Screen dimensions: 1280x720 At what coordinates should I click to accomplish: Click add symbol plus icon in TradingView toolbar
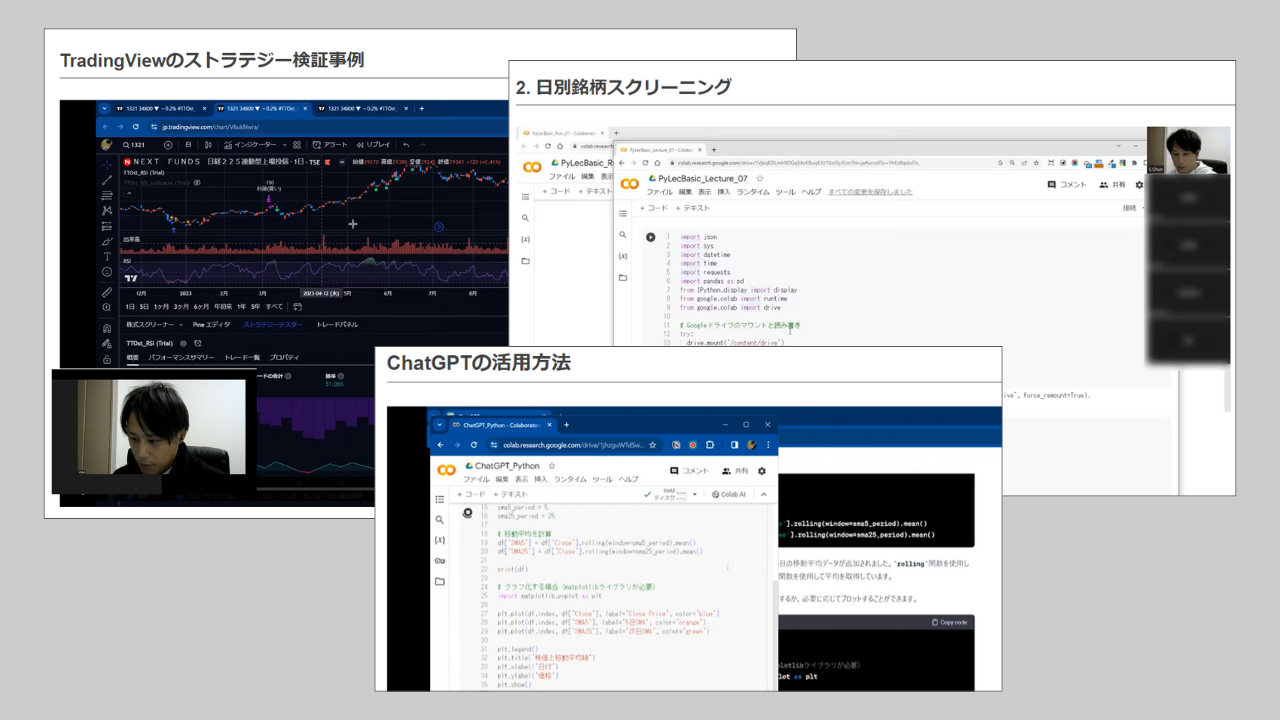[168, 145]
